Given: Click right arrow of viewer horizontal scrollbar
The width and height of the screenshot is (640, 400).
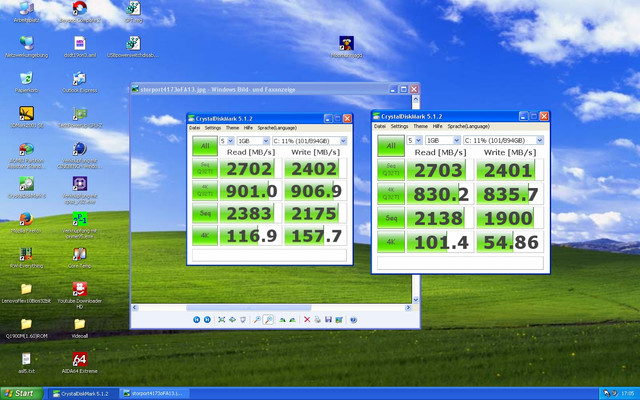Looking at the screenshot, I should 408,308.
